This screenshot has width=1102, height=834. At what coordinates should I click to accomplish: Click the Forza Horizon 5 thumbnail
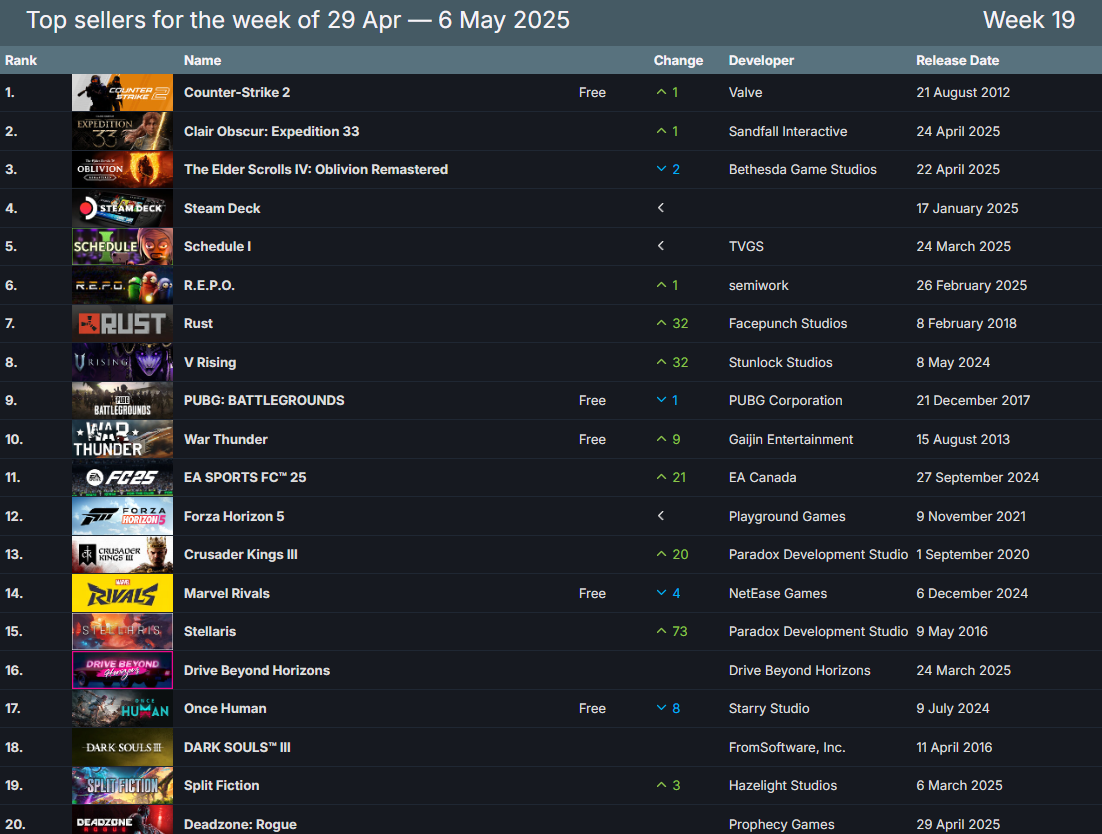(122, 516)
